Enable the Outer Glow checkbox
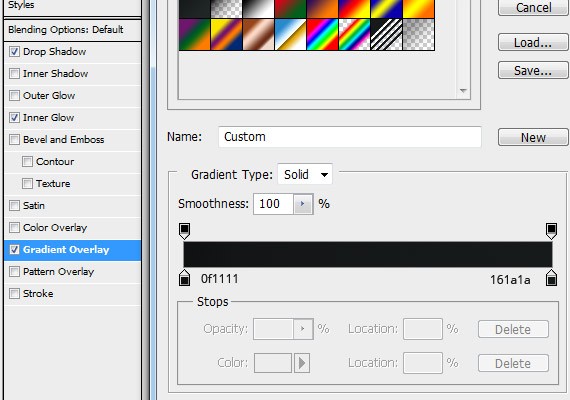 [14, 96]
